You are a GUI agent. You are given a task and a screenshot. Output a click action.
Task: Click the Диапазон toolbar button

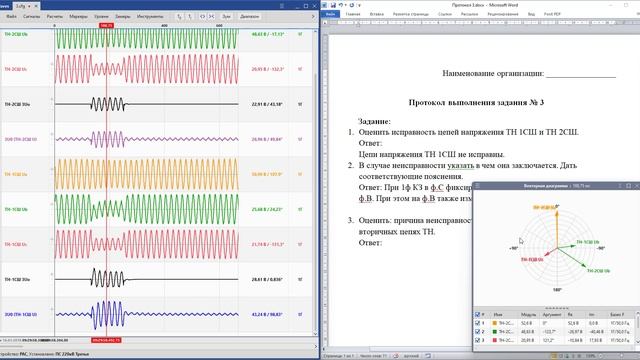pyautogui.click(x=249, y=17)
